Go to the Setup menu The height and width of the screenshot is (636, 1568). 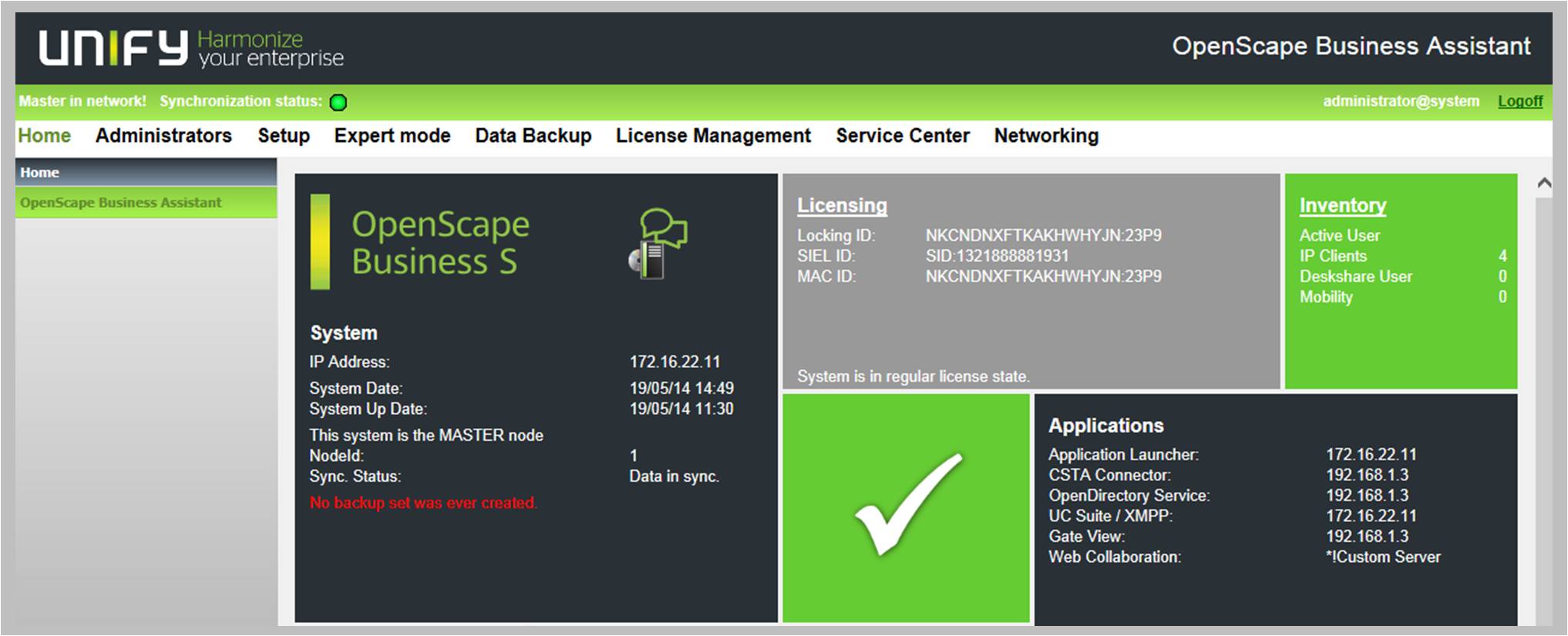tap(284, 136)
